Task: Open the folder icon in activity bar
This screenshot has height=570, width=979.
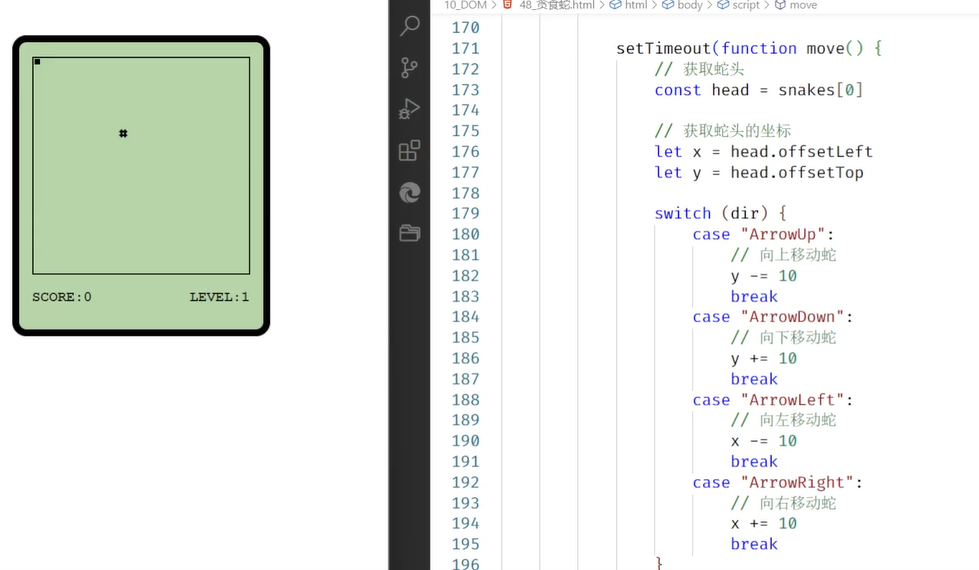Action: click(410, 233)
